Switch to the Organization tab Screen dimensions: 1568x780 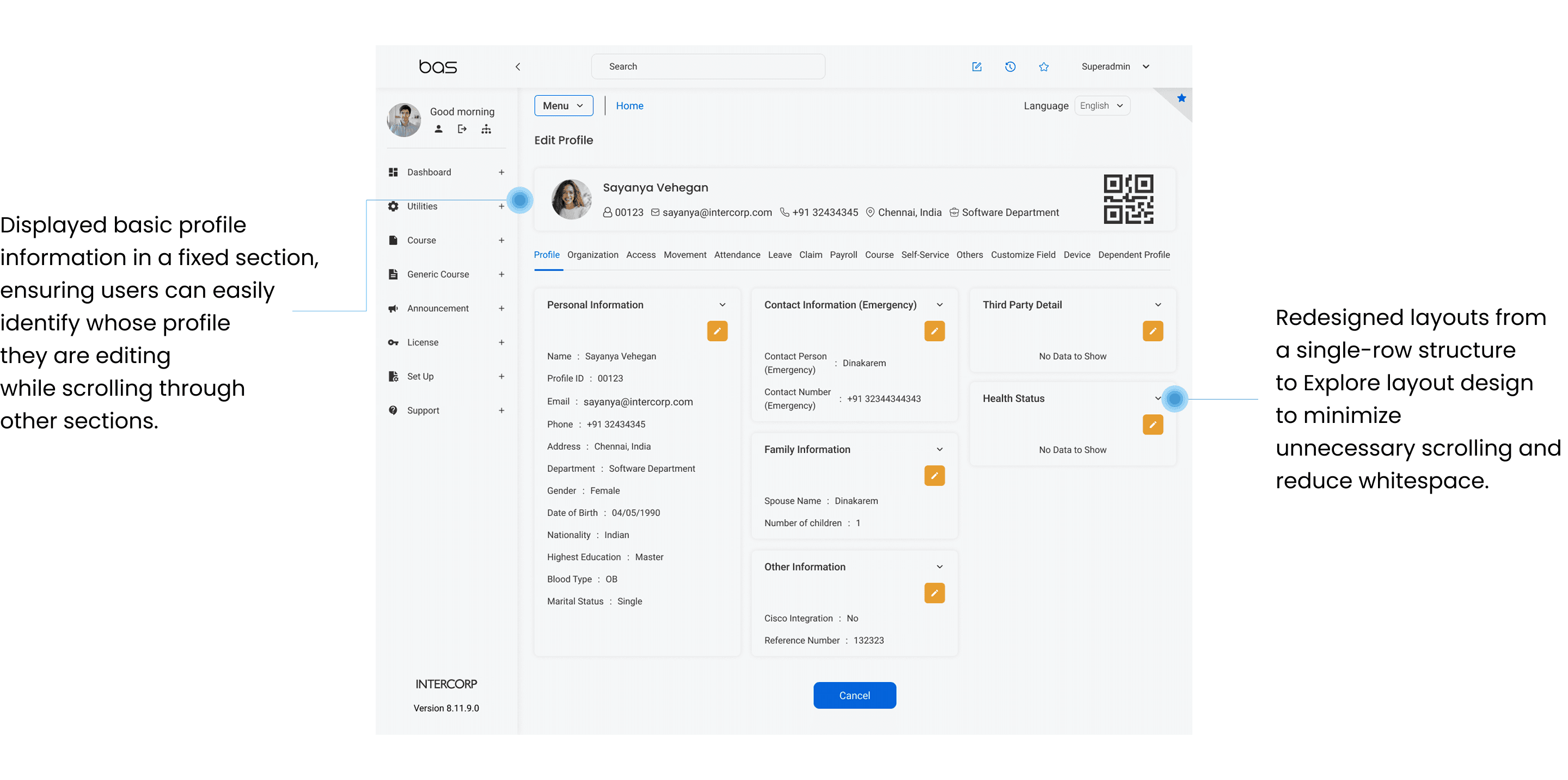[592, 255]
